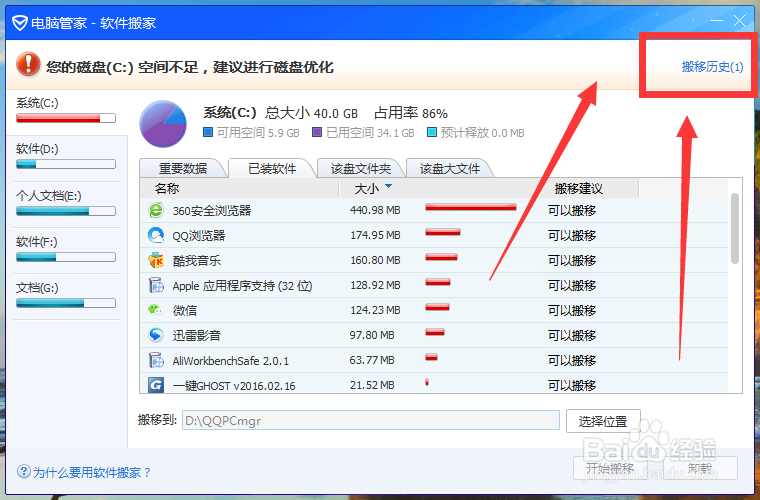Click the 一键GHOST icon
Viewport: 760px width, 500px height.
(156, 386)
